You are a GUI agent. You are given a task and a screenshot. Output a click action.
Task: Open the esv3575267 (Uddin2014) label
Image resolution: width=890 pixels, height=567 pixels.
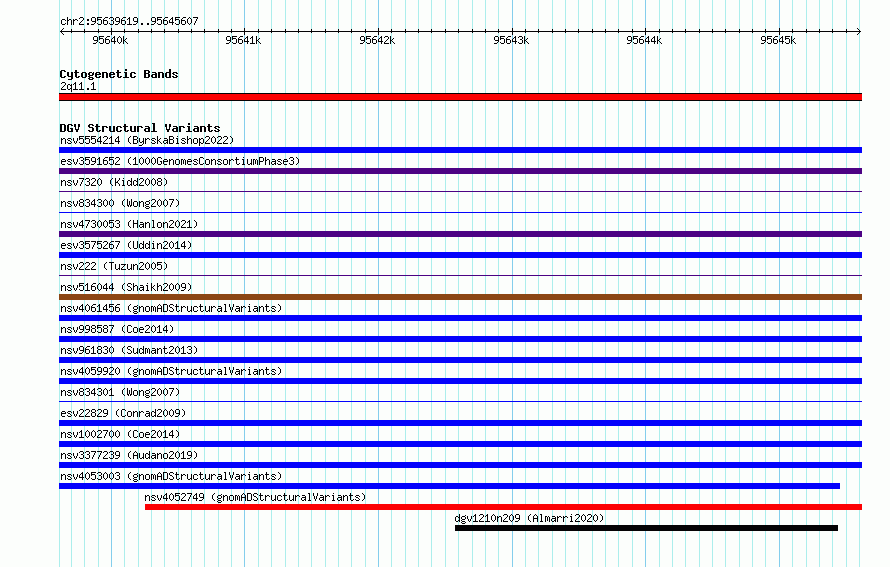pos(126,245)
